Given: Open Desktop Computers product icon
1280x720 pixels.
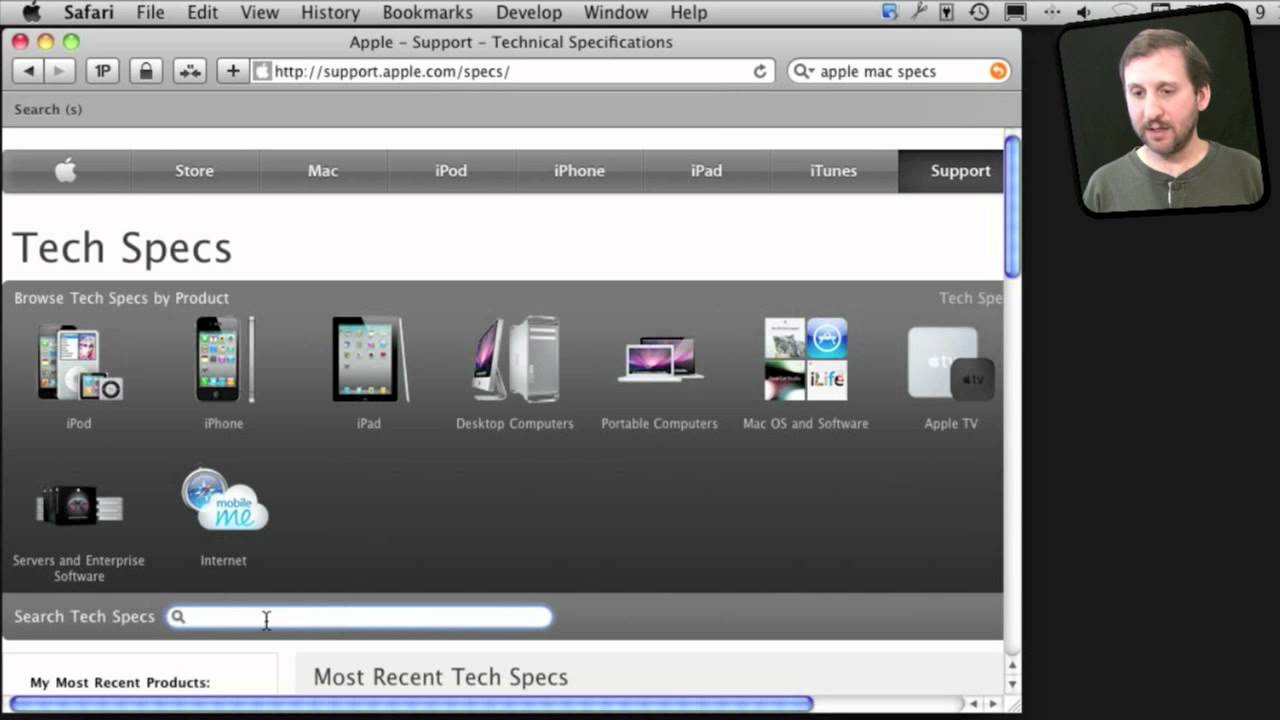Looking at the screenshot, I should (515, 359).
